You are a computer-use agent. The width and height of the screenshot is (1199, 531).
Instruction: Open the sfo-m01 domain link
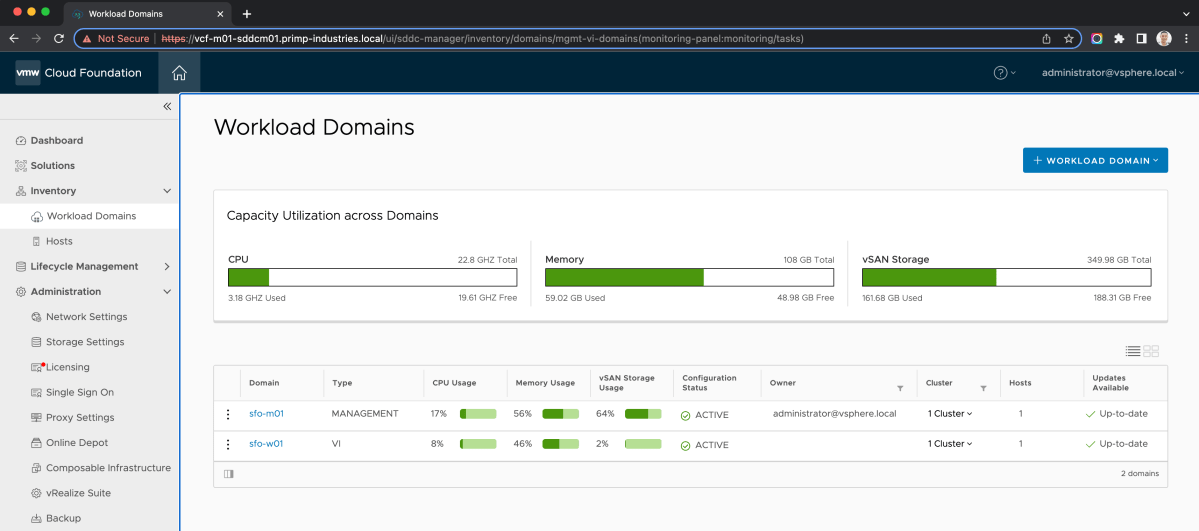[x=266, y=414]
